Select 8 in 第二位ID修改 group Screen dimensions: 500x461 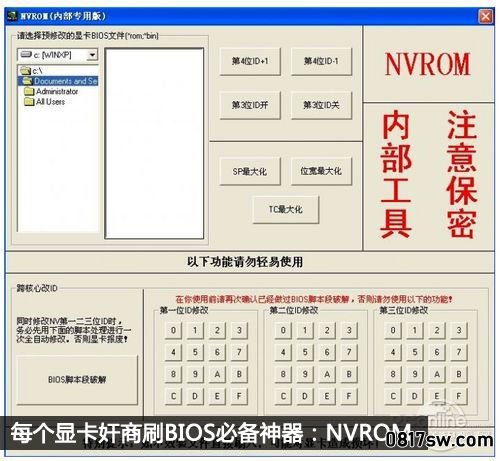coord(283,374)
